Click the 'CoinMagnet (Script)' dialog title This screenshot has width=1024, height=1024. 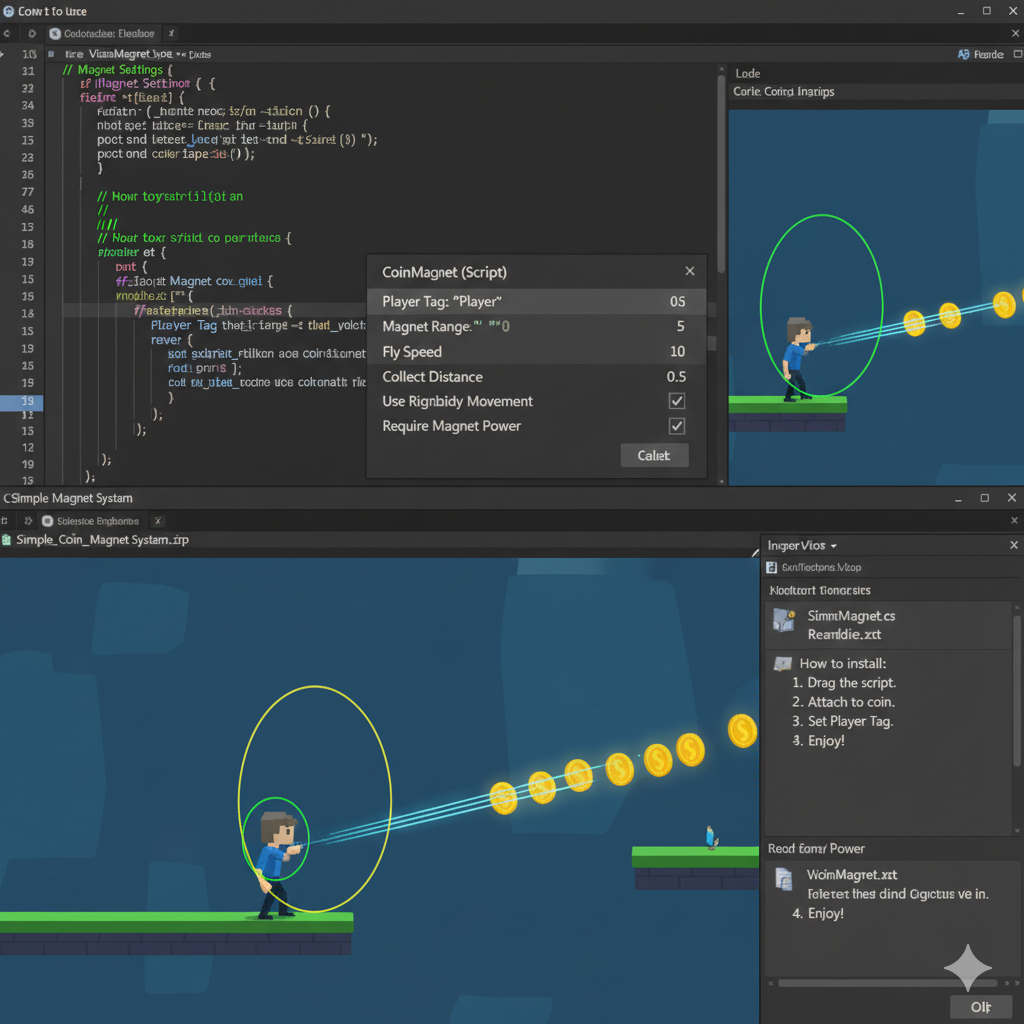444,272
